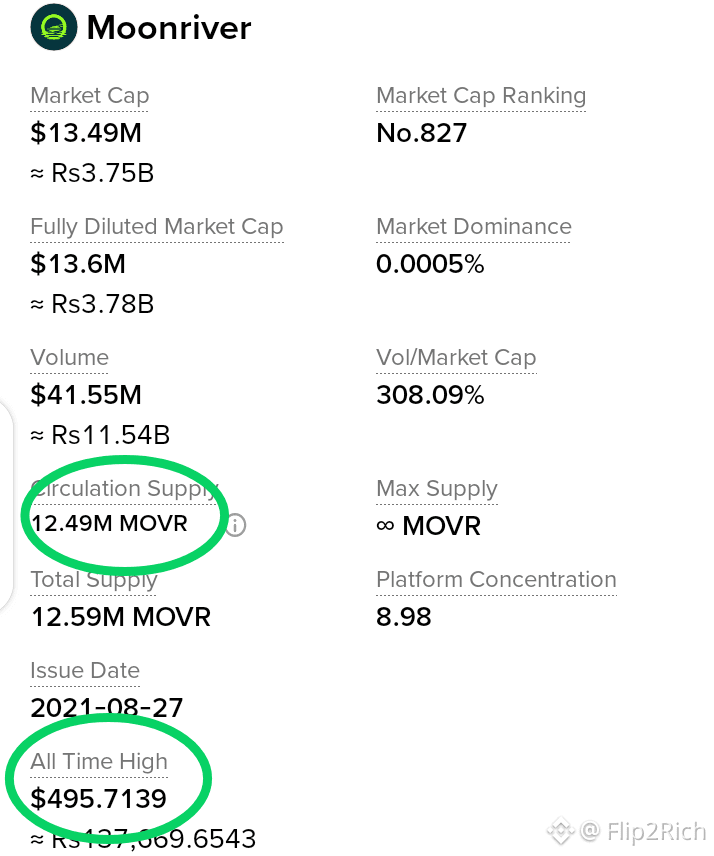The image size is (714, 856).
Task: Tap the Issue Date label
Action: [x=85, y=670]
